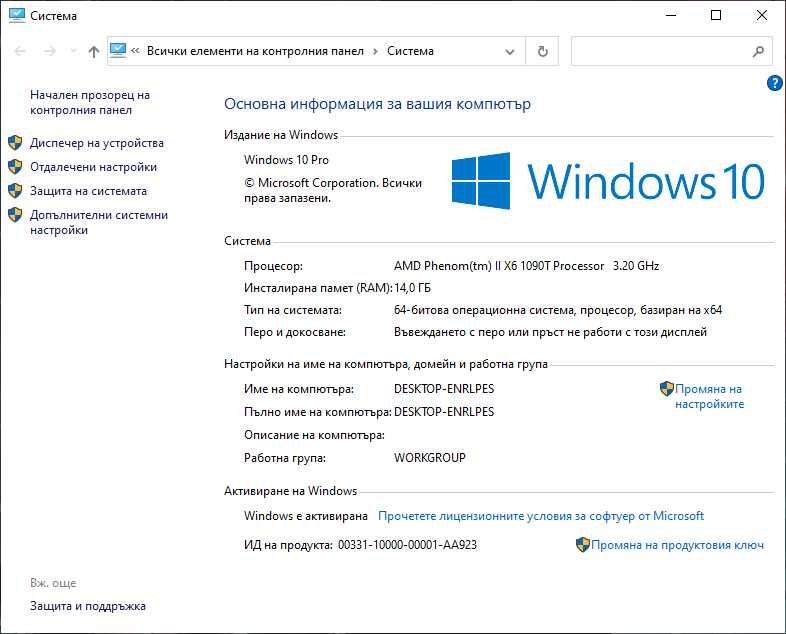Refresh the Система page
This screenshot has height=634, width=786.
[542, 51]
